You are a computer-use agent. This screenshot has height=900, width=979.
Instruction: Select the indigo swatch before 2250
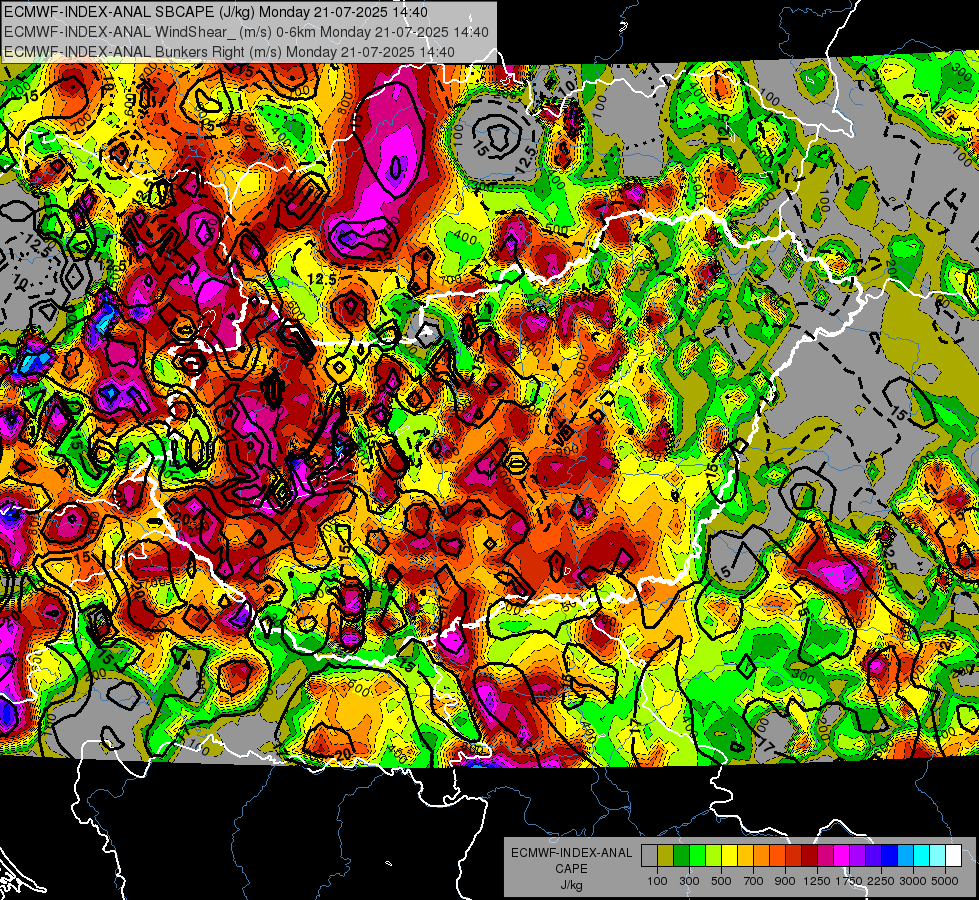click(873, 856)
